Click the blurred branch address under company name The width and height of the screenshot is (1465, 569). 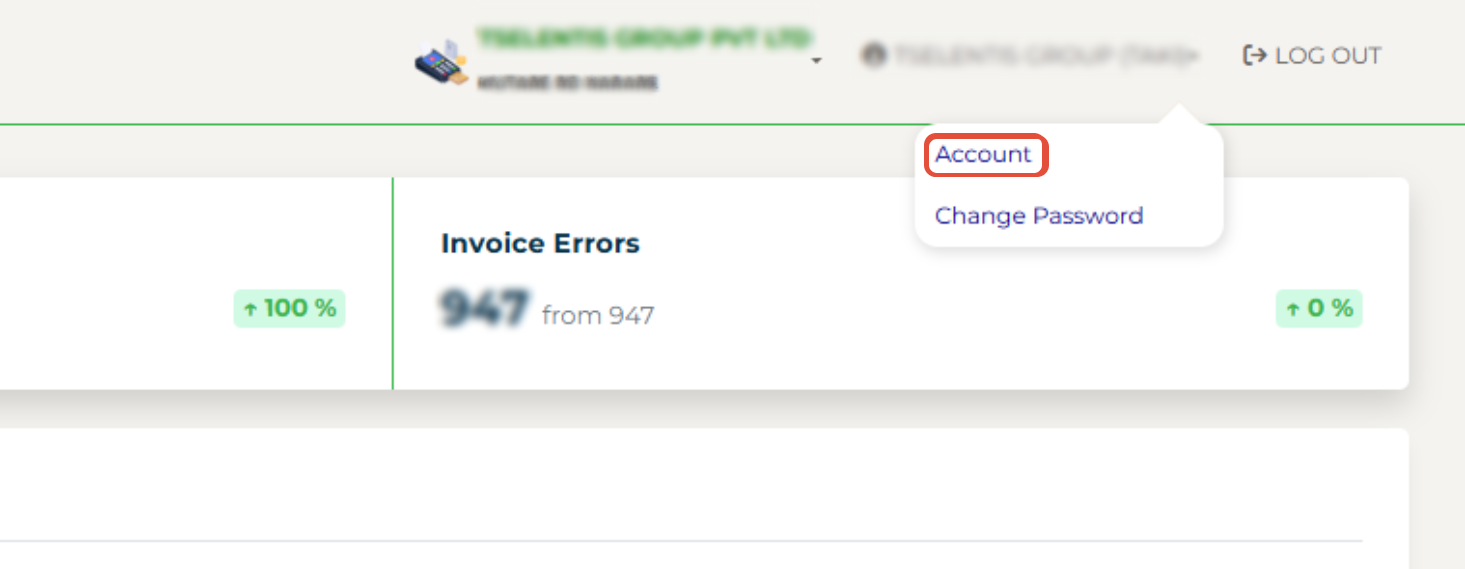pos(567,83)
